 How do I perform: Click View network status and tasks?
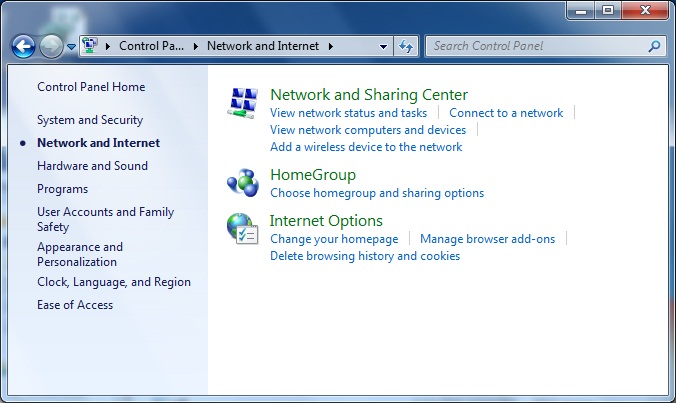click(348, 113)
